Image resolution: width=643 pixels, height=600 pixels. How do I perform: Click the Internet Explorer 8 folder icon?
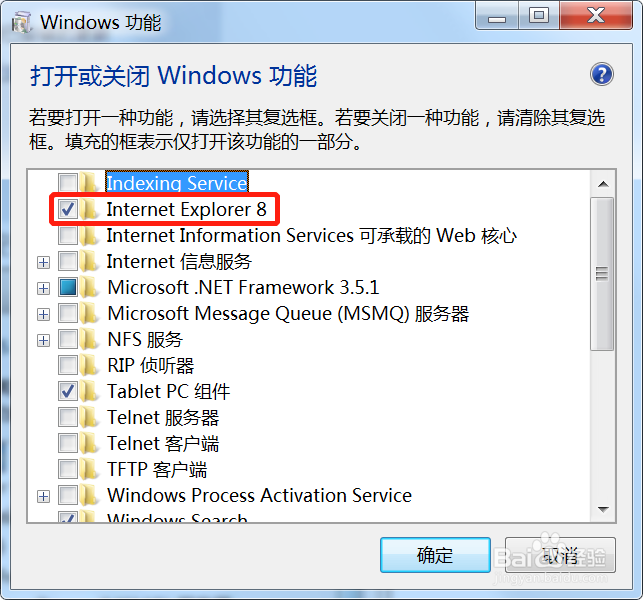tap(88, 208)
